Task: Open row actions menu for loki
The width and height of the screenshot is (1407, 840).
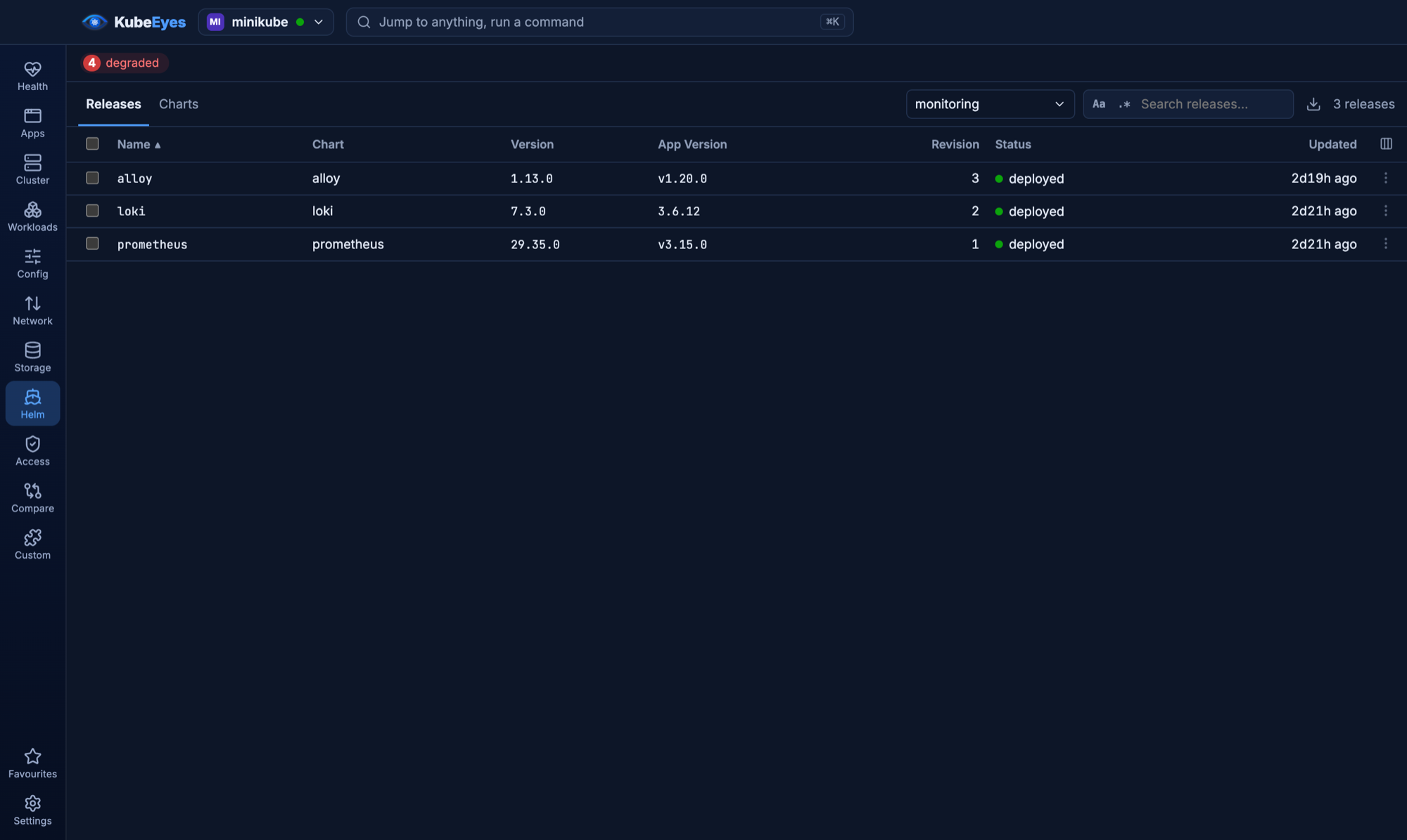Action: pos(1386,210)
